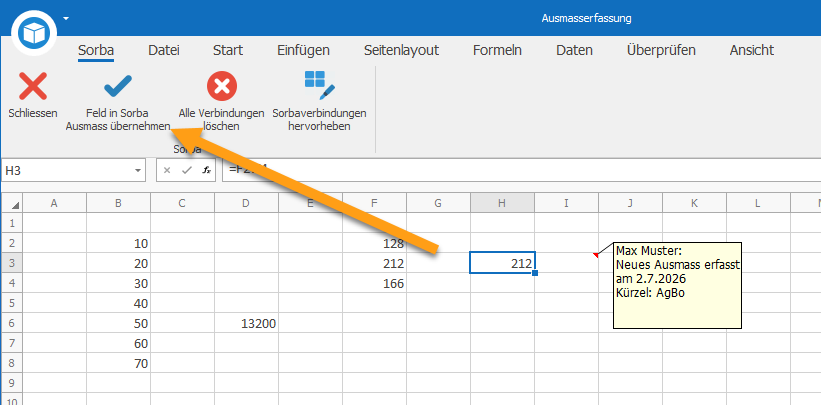Select row 1 header
Image resolution: width=821 pixels, height=405 pixels.
click(12, 223)
